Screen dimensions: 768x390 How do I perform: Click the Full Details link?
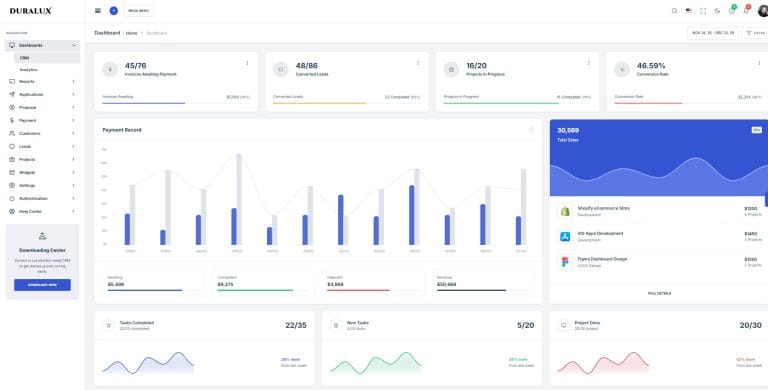tap(659, 293)
